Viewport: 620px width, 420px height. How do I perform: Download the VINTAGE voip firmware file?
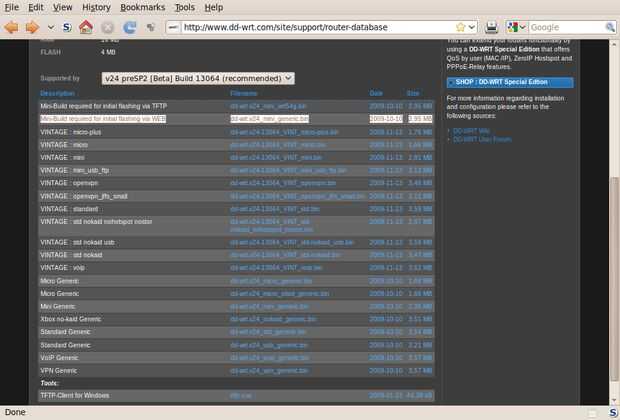pyautogui.click(x=276, y=268)
